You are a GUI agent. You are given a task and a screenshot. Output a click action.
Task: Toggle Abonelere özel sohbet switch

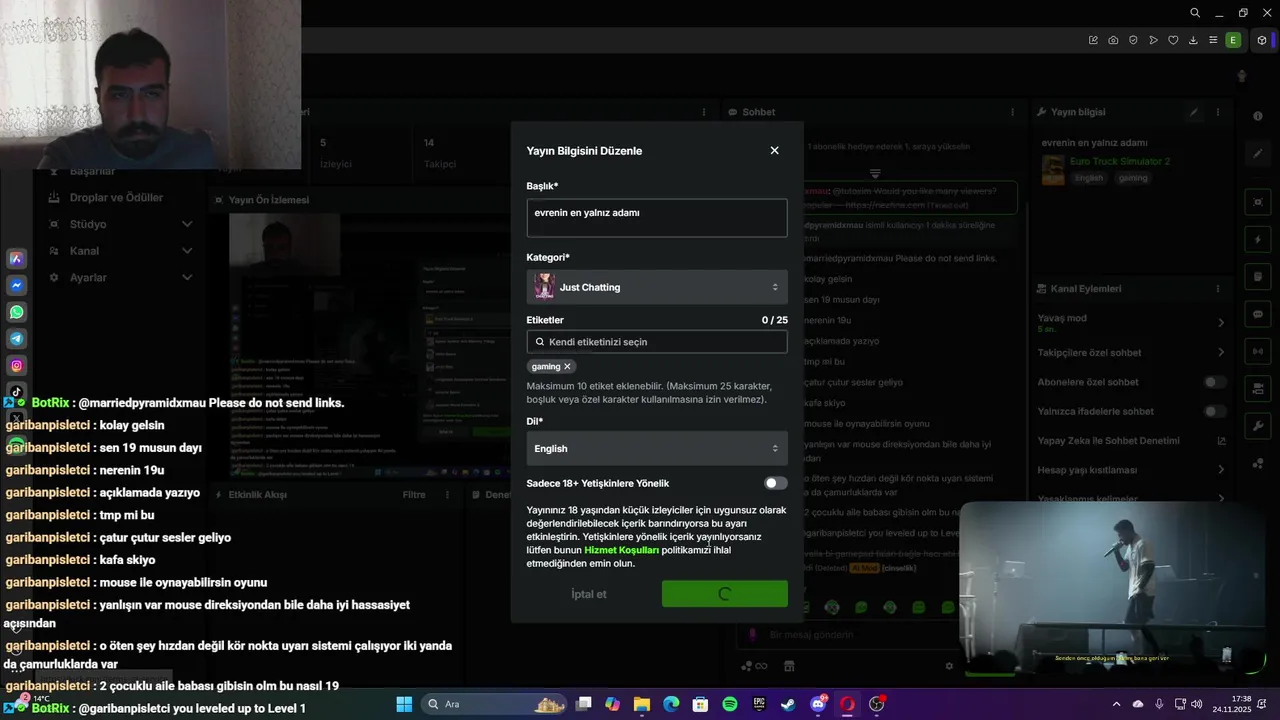pyautogui.click(x=1215, y=382)
